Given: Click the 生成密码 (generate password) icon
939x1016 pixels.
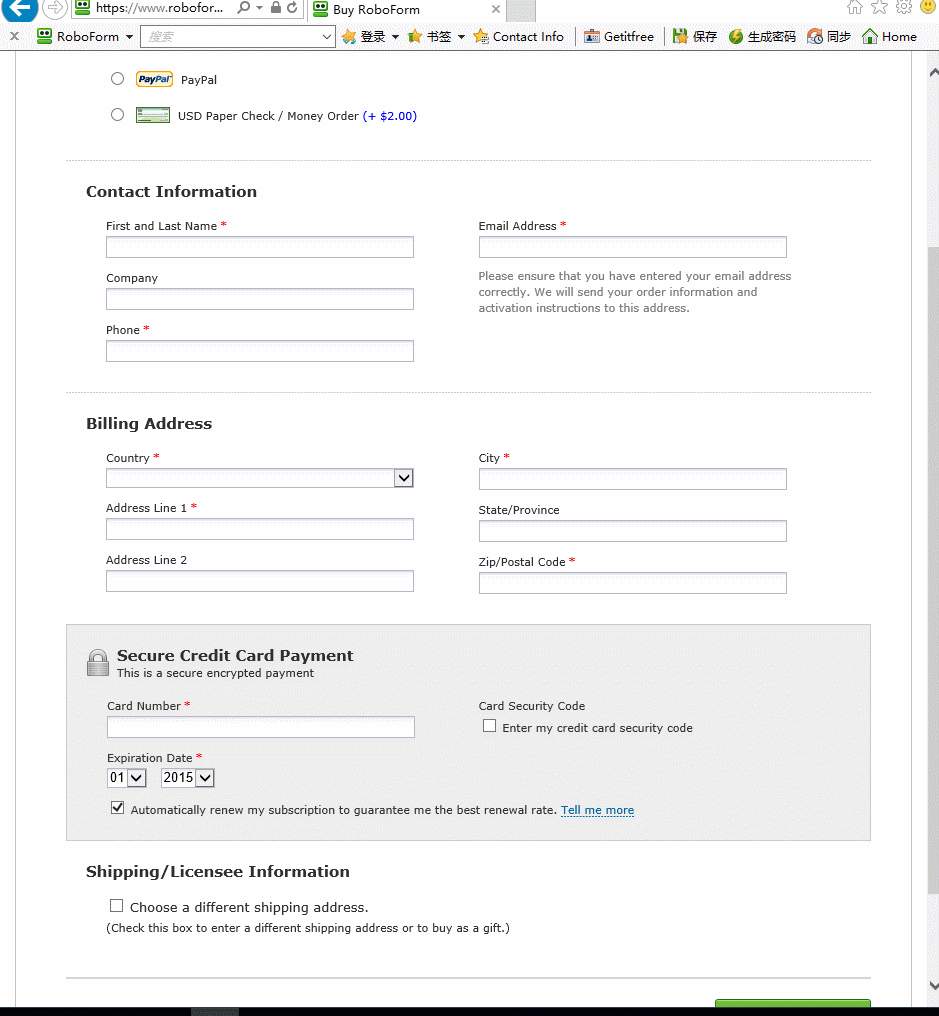Looking at the screenshot, I should point(736,37).
